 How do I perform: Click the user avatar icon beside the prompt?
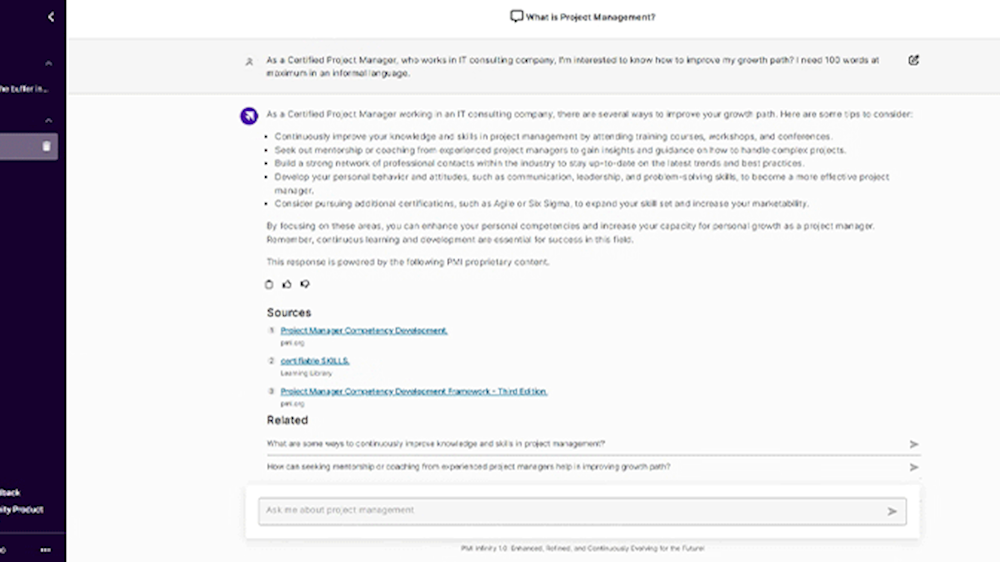[249, 61]
